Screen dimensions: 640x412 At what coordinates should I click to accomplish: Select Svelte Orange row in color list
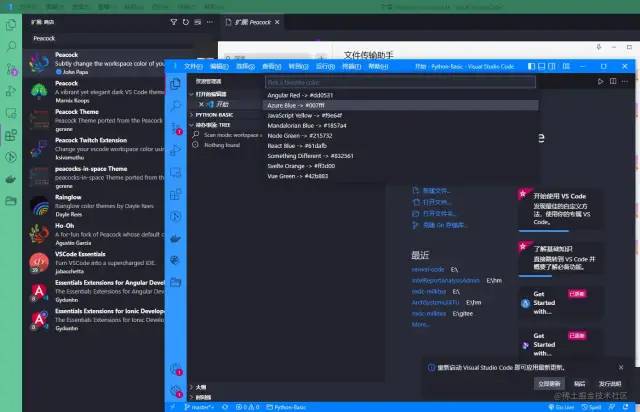(401, 166)
